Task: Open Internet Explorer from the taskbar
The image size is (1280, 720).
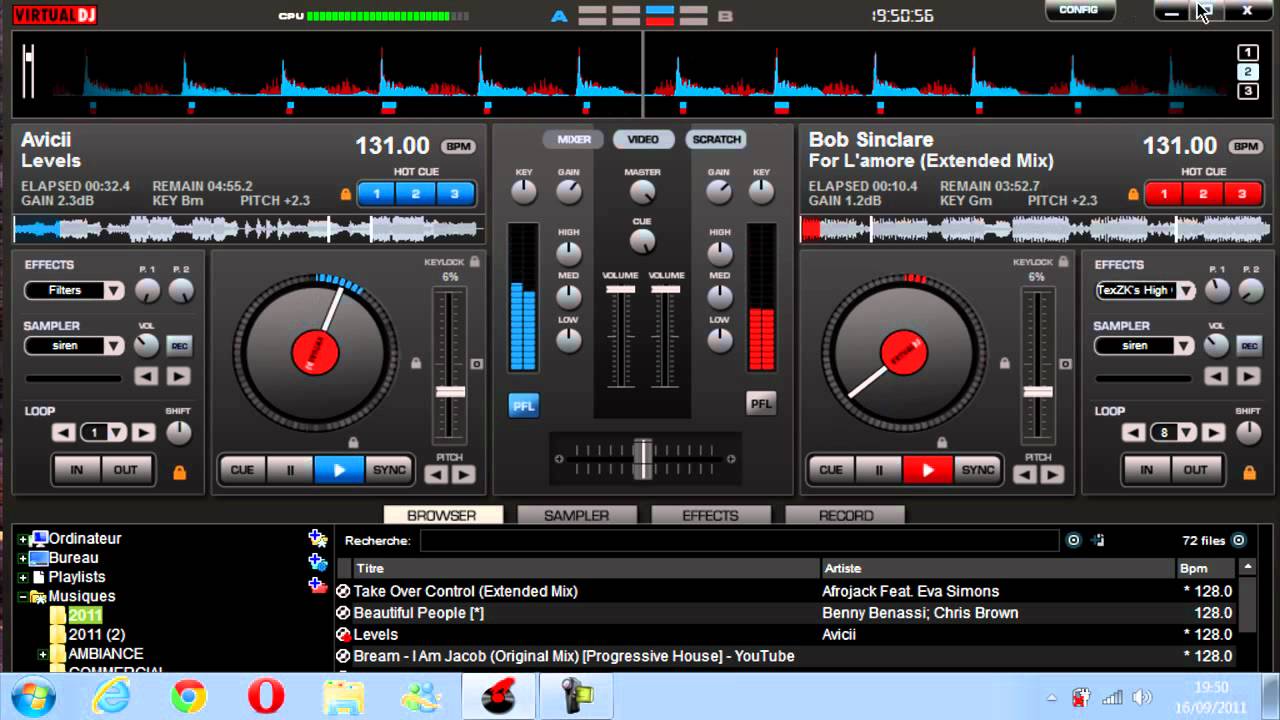Action: [x=112, y=696]
